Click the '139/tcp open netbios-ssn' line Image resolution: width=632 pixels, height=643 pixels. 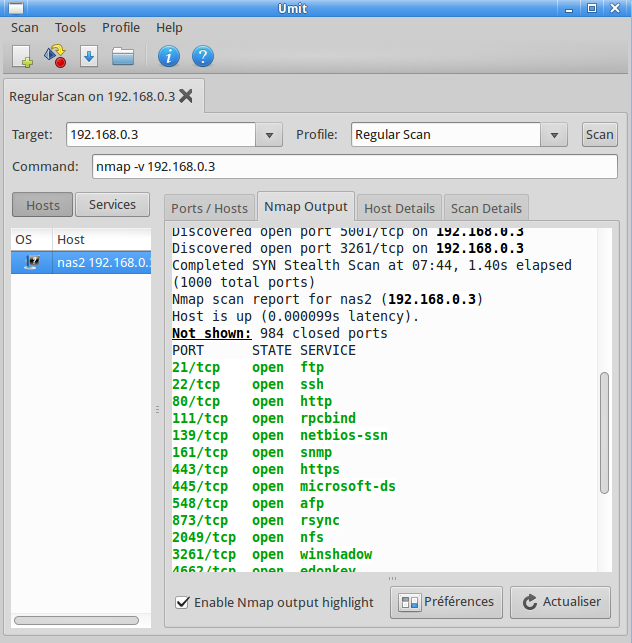[280, 436]
